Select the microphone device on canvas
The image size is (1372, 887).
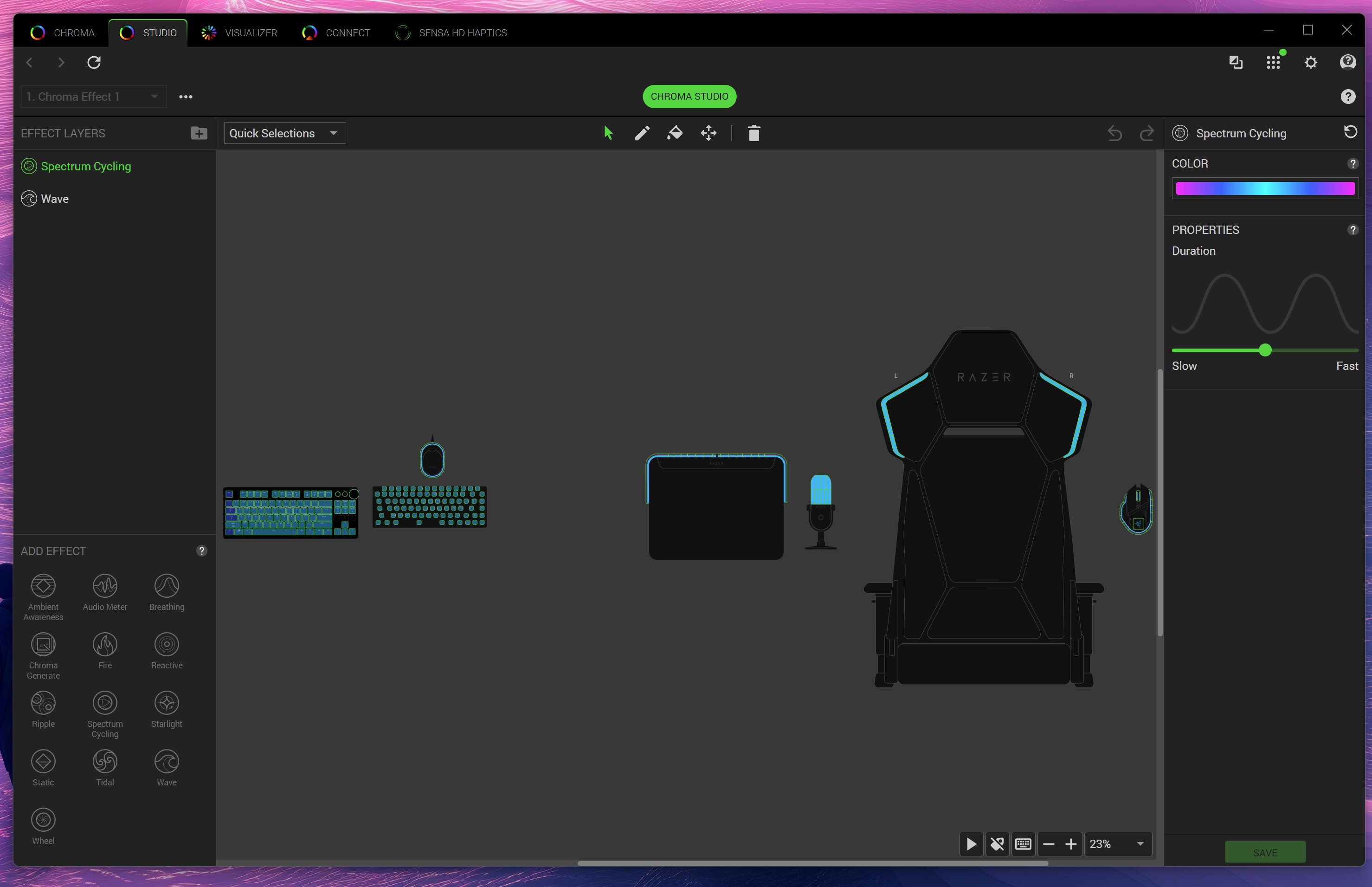coord(820,512)
